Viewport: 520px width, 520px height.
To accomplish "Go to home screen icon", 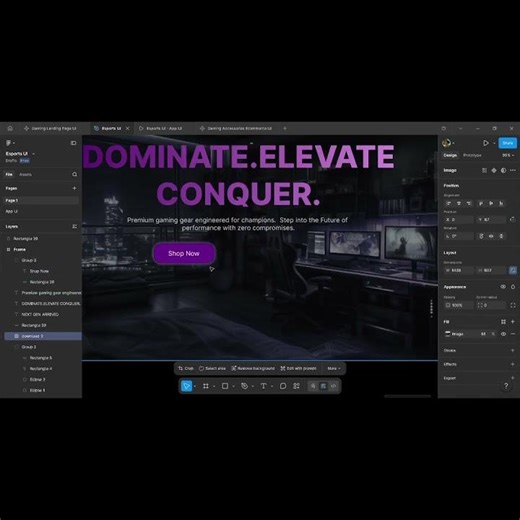I will (10, 128).
